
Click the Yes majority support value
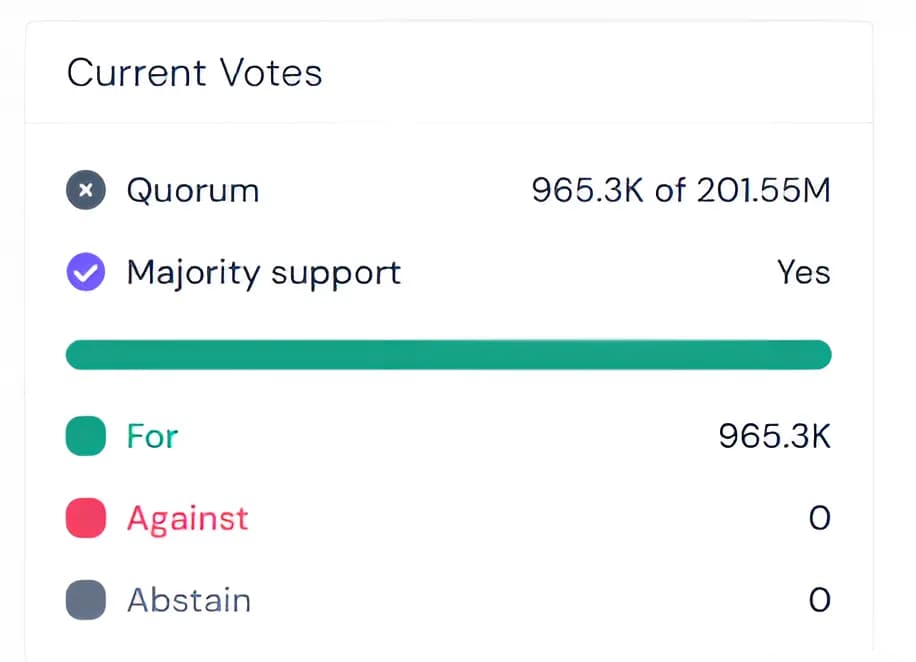803,272
